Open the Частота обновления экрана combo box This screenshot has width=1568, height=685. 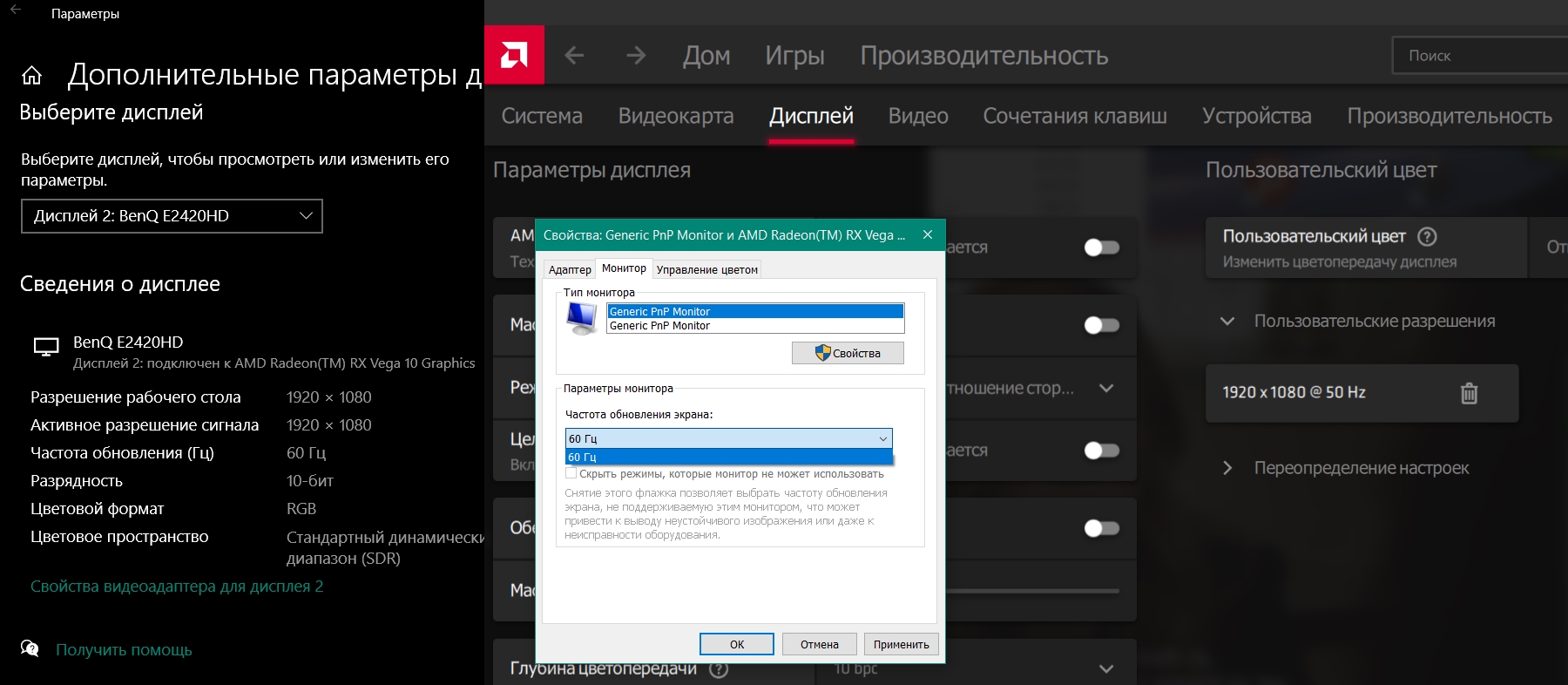pos(728,438)
